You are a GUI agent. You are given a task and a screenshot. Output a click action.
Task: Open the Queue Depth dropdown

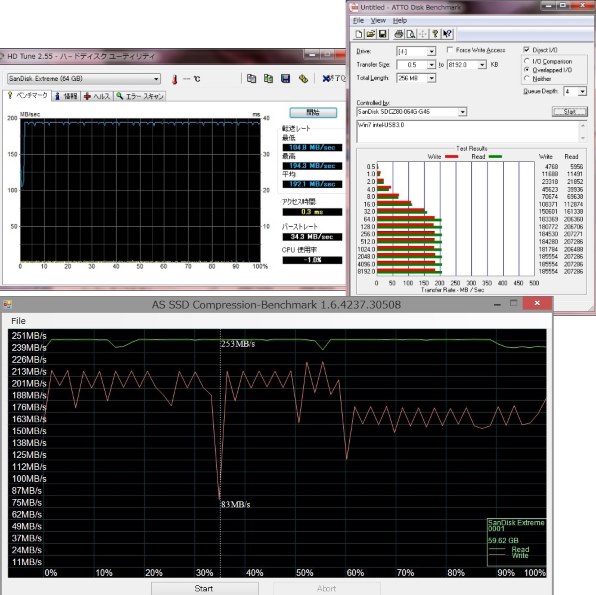click(x=575, y=91)
